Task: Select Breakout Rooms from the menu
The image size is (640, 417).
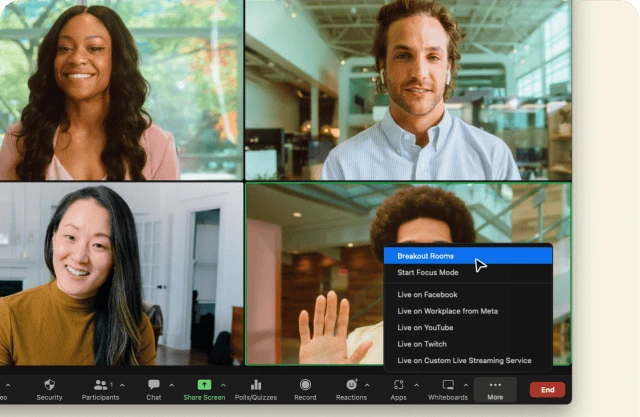Action: [x=425, y=256]
